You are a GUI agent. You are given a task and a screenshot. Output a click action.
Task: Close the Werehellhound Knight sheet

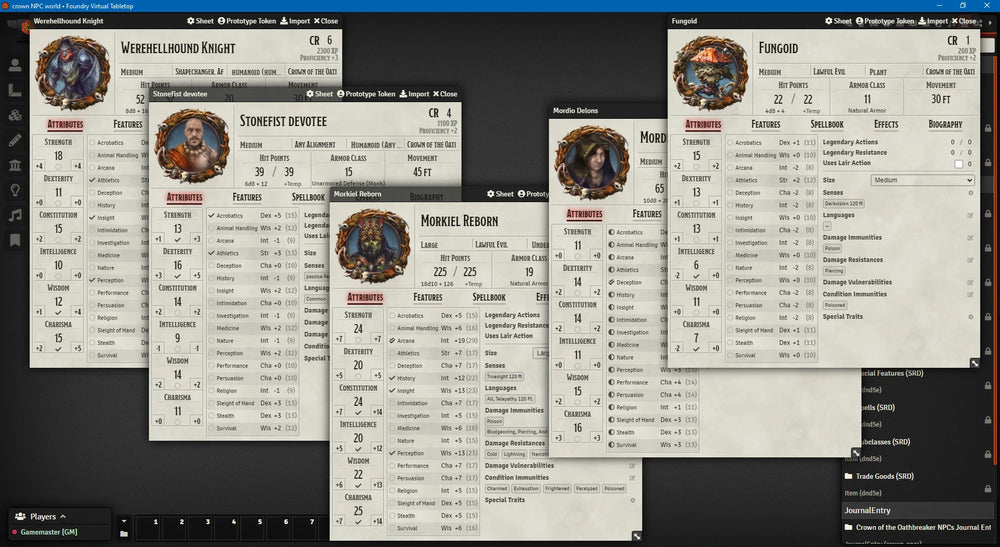coord(326,20)
